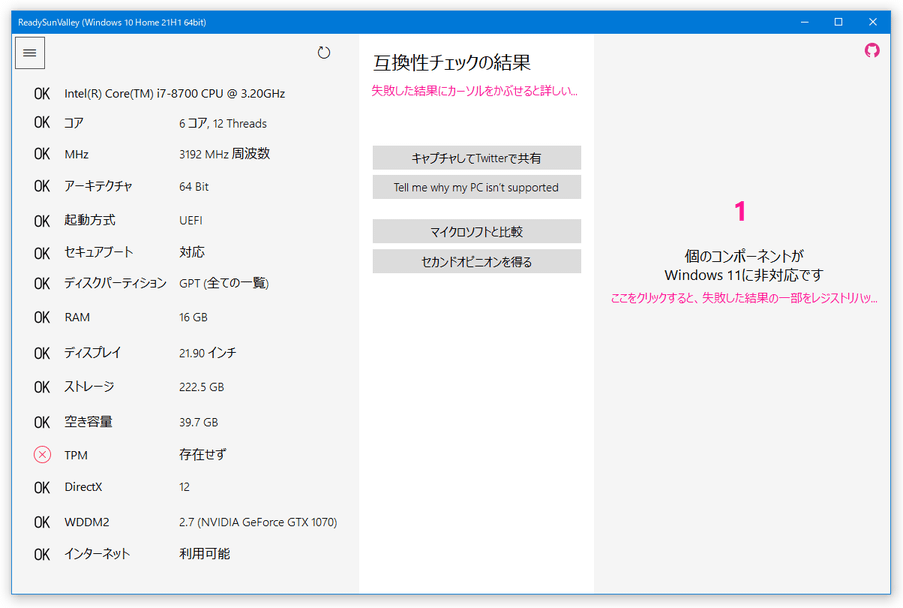This screenshot has height=608, width=903.
Task: Click the OK status beside RAM
Action: click(x=42, y=317)
